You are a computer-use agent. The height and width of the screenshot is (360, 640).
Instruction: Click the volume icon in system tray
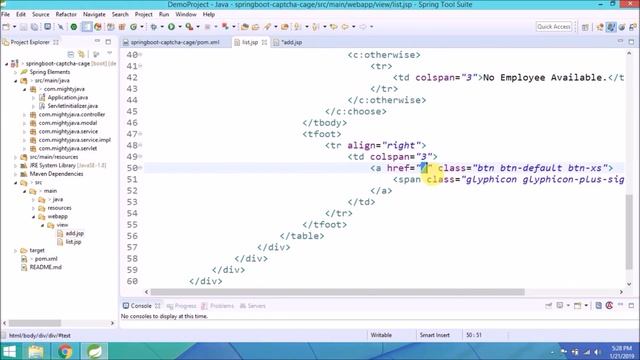597,352
